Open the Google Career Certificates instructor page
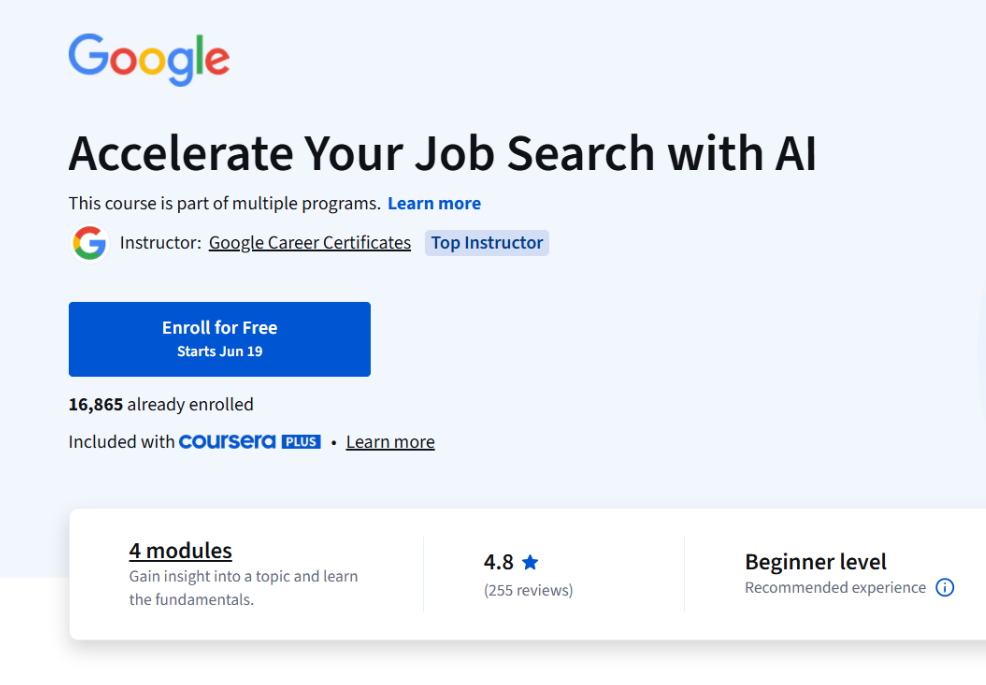986x685 pixels. pyautogui.click(x=310, y=242)
